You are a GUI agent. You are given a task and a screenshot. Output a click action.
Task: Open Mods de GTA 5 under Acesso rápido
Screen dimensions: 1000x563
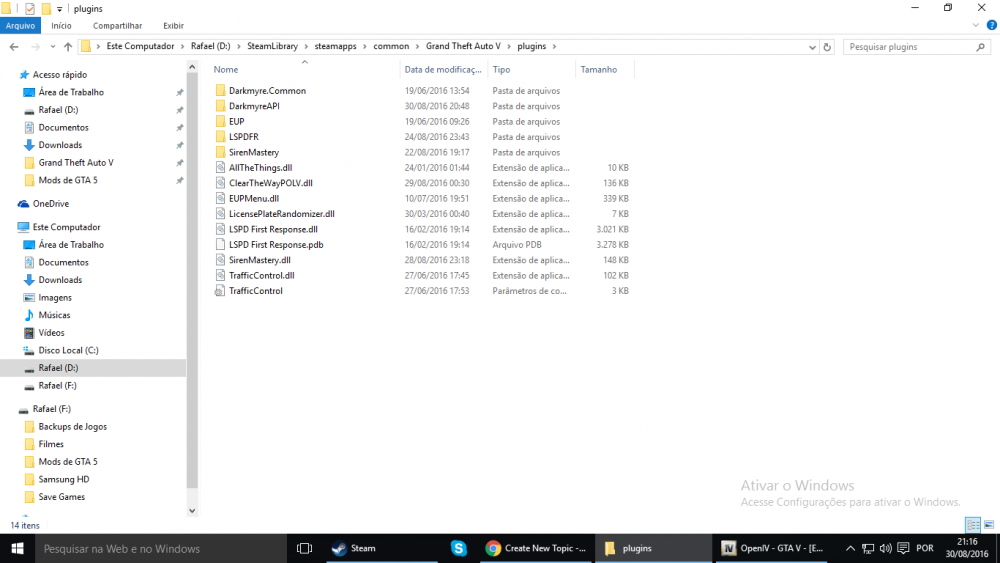click(x=68, y=180)
